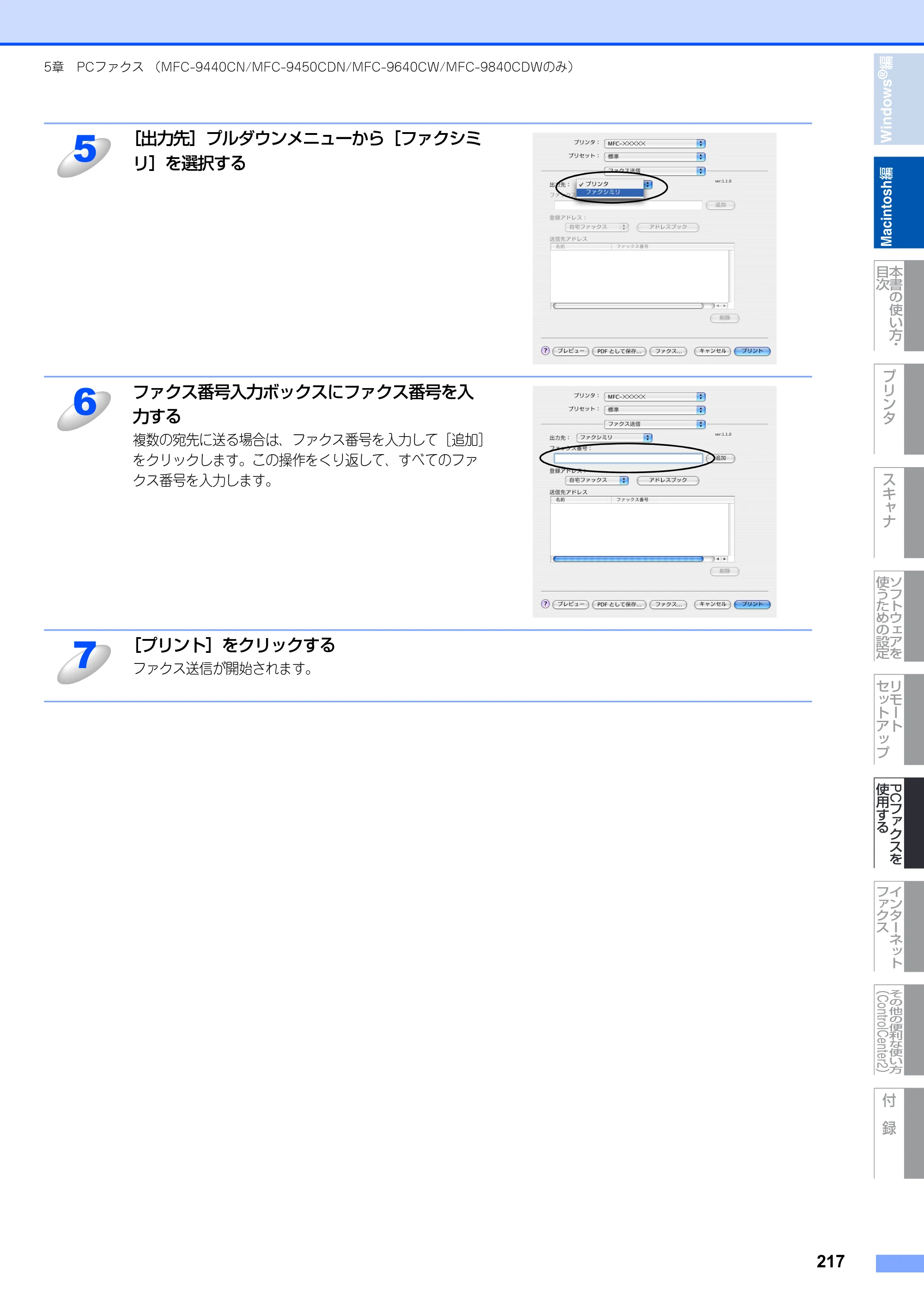This screenshot has height=1308, width=924.
Task: Open the プリンタ MFC-XXXXX dropdown in step 6 dialog
Action: tap(655, 396)
